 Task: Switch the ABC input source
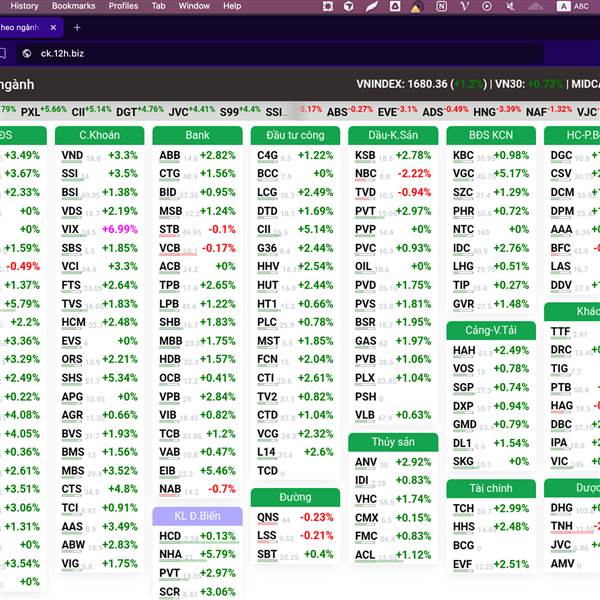(x=573, y=6)
